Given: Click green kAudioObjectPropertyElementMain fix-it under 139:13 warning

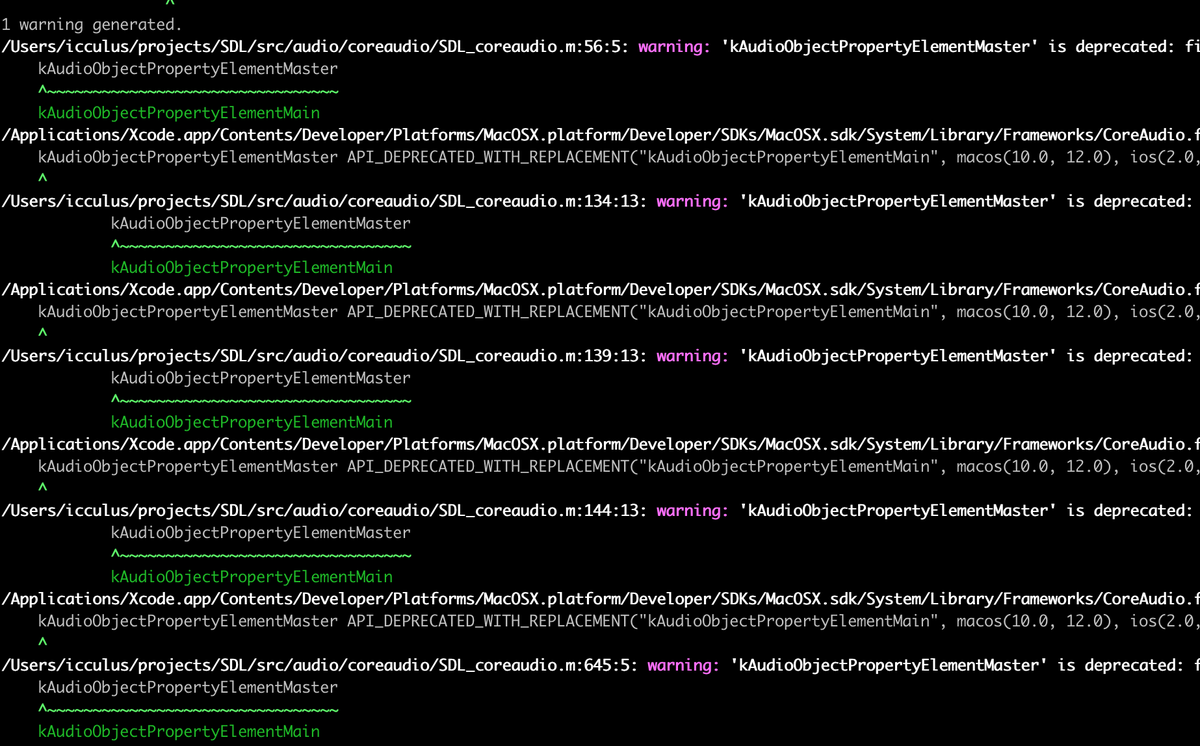Looking at the screenshot, I should [252, 422].
